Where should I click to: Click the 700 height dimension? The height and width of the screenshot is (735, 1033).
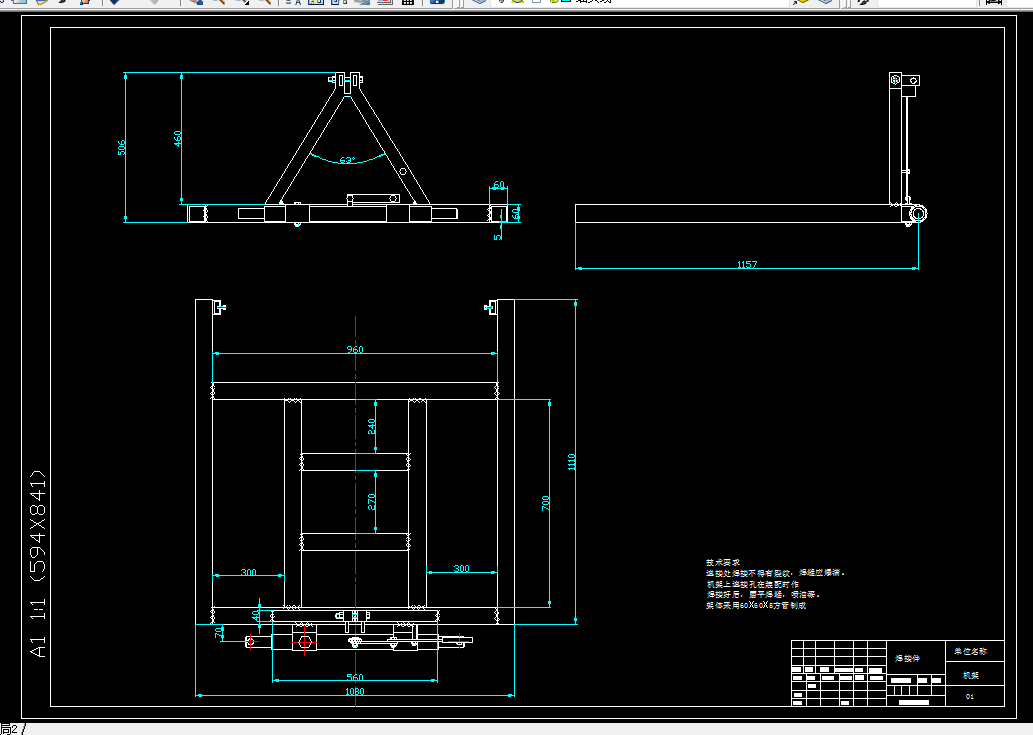545,504
